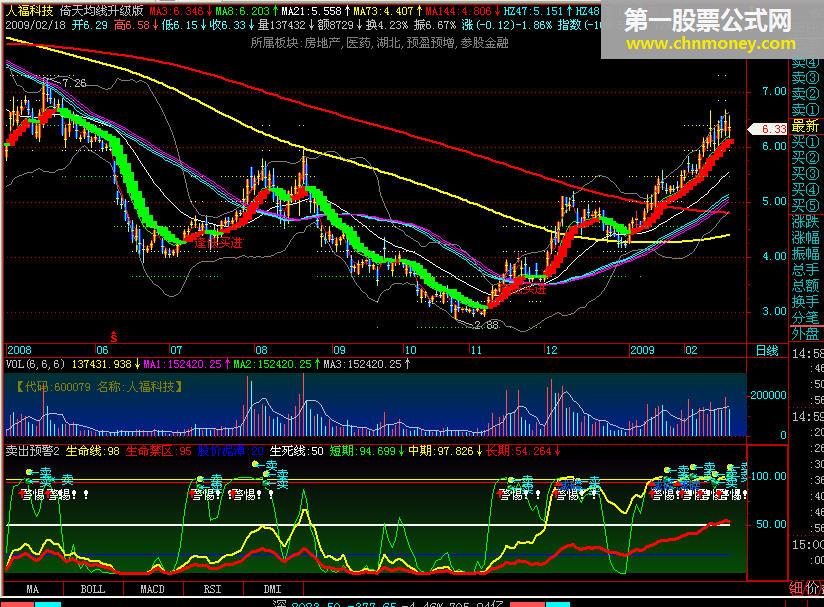Image resolution: width=824 pixels, height=607 pixels.
Task: Click the 12 month marker
Action: tap(552, 350)
